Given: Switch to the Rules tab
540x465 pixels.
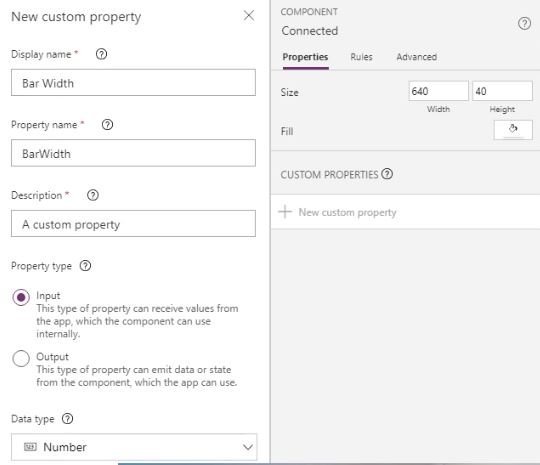Looking at the screenshot, I should (x=361, y=57).
